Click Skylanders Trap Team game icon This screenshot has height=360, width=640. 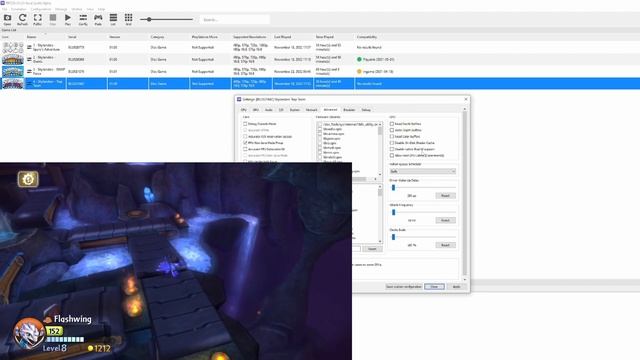click(x=13, y=84)
